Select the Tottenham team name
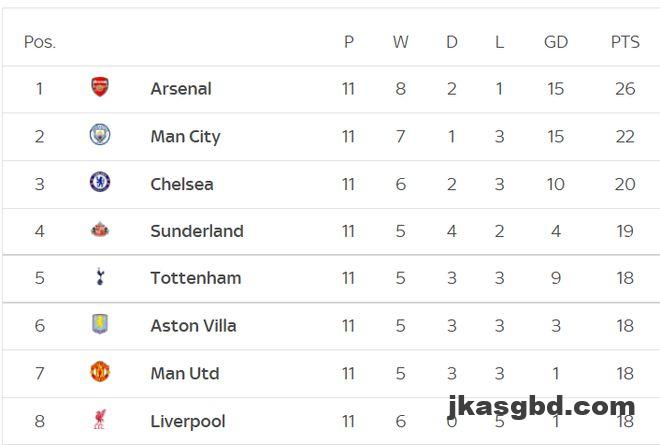This screenshot has height=445, width=660. [196, 278]
